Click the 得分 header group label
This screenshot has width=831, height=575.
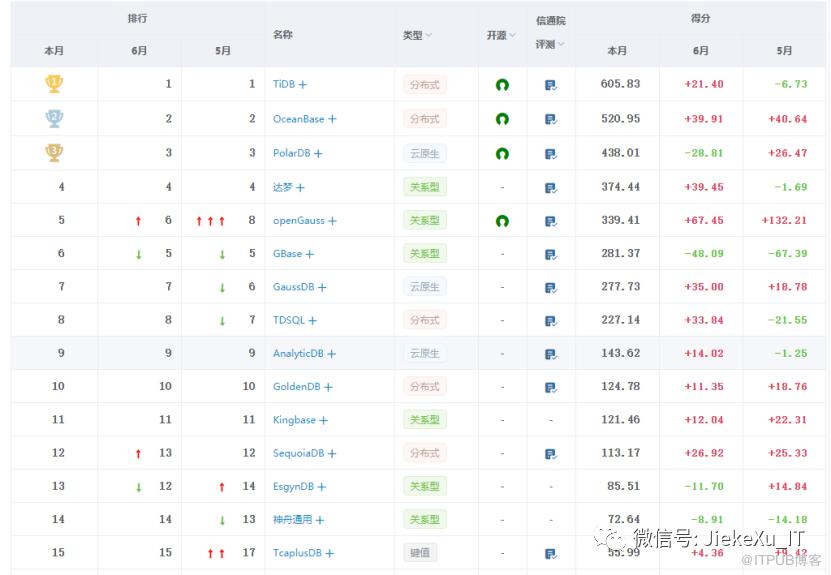point(700,19)
